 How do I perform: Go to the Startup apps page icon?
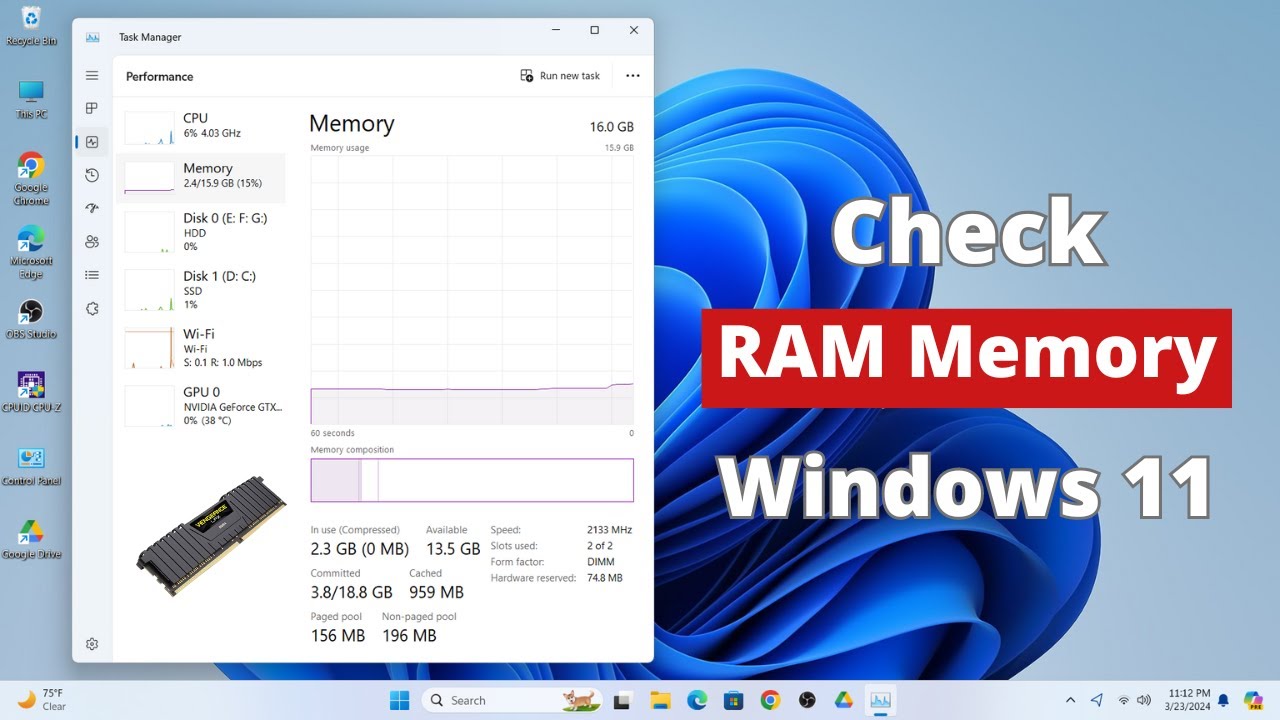click(92, 208)
